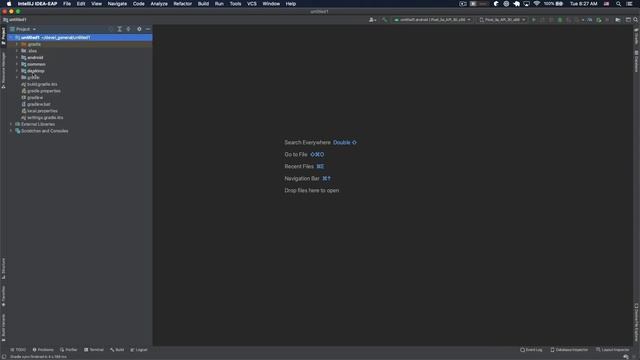Expand the gradle folder above build.gradle.kts
Image resolution: width=640 pixels, height=360 pixels.
coord(17,77)
